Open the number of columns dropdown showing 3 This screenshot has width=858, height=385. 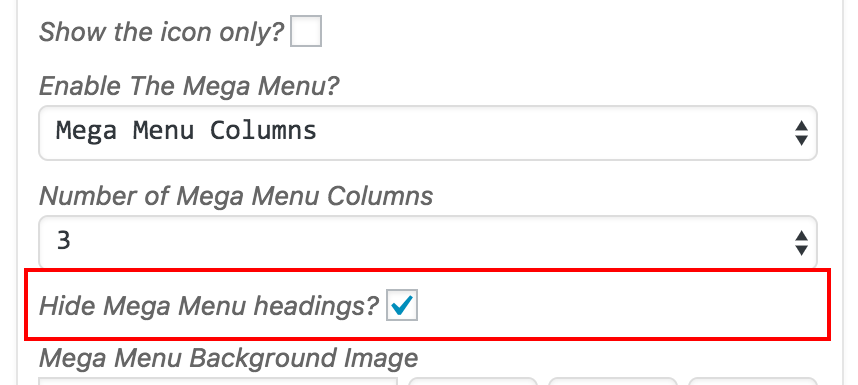[428, 242]
